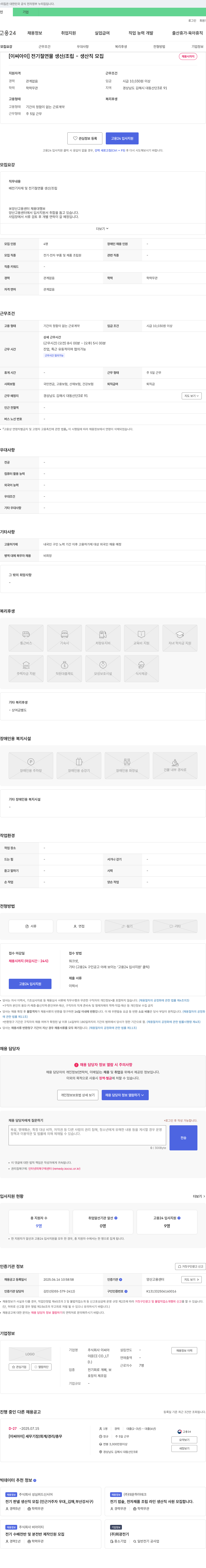
Task: Open the 출산휴가·육아휴직 menu
Action: point(187,33)
